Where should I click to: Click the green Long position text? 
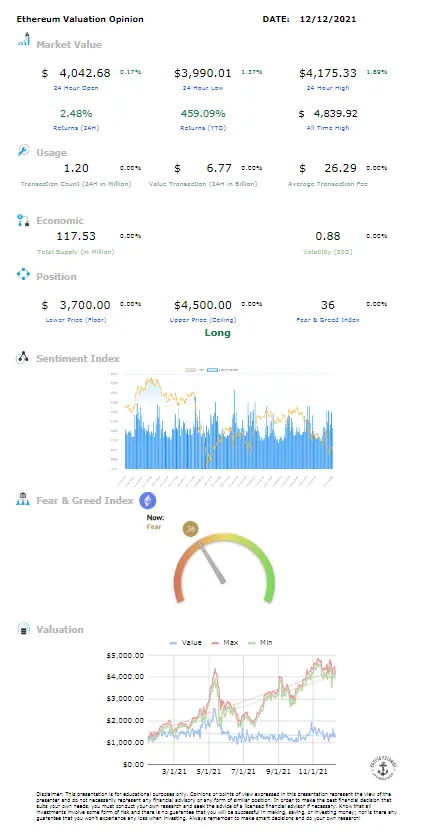[x=218, y=333]
